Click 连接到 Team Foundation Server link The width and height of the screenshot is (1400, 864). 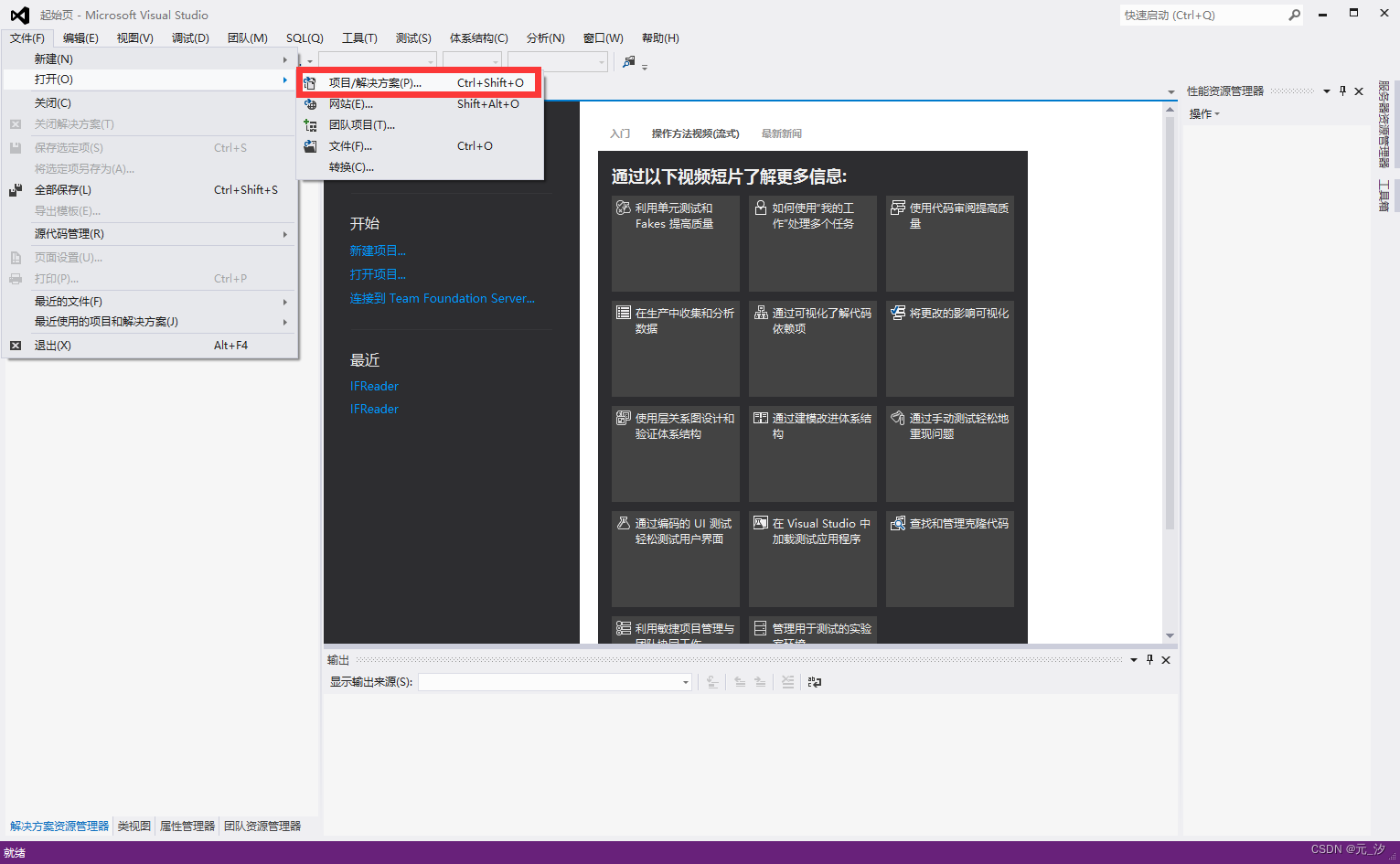coord(443,298)
